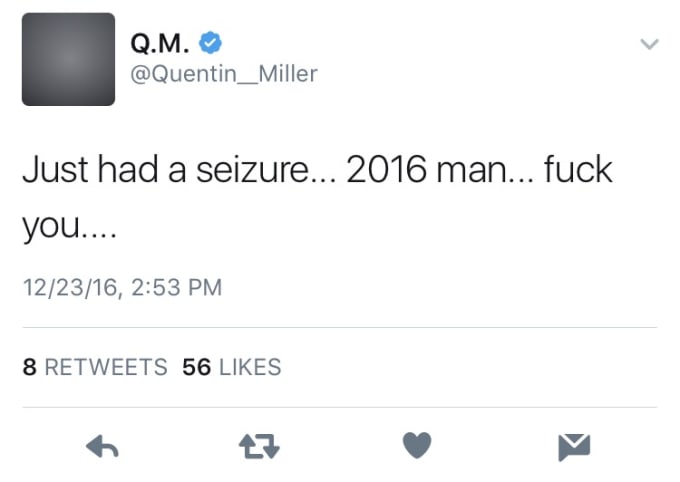
Task: Click the word 'you....' in the tweet
Action: 69,227
